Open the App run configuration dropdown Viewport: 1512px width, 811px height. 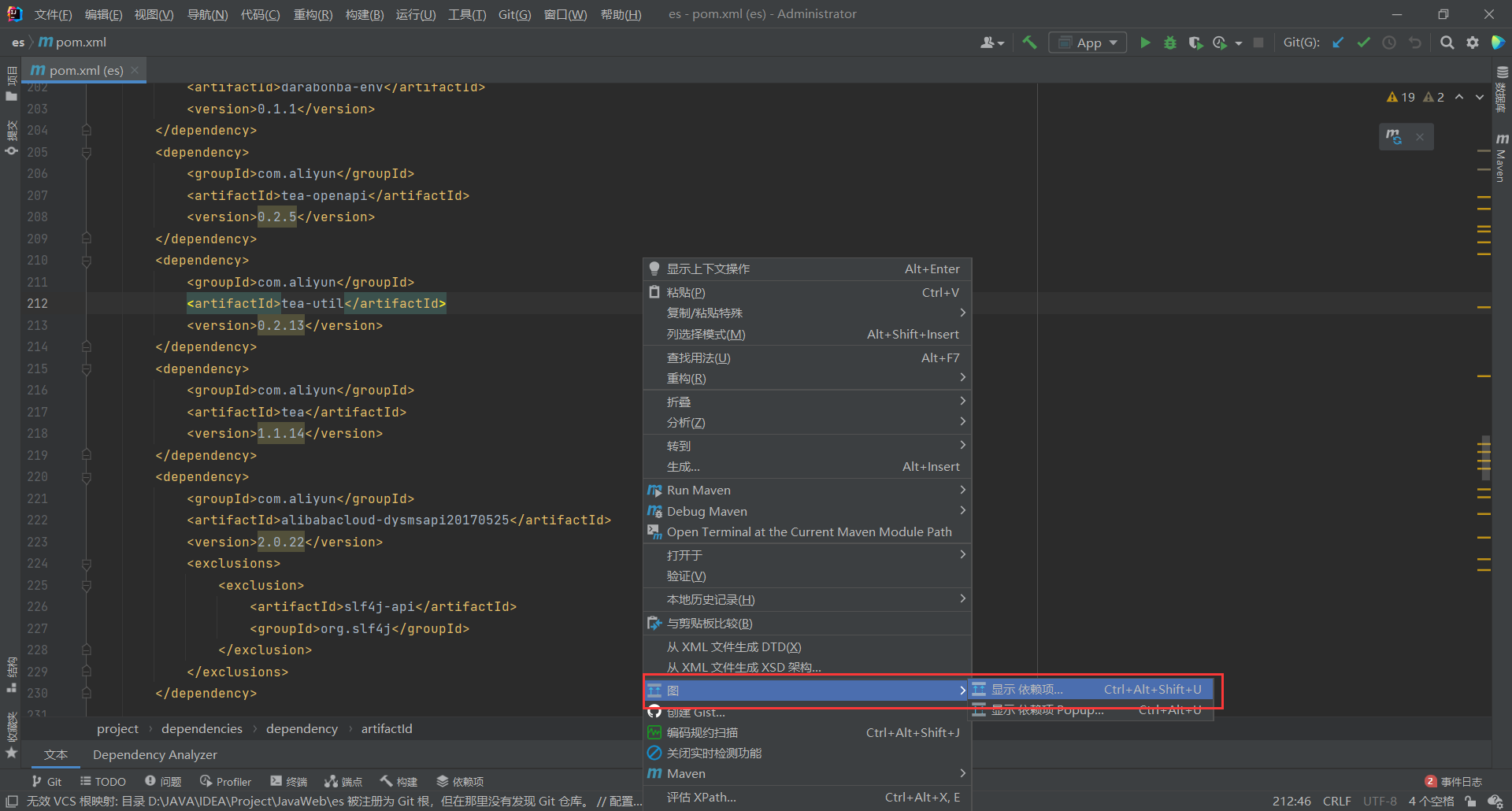(1088, 43)
